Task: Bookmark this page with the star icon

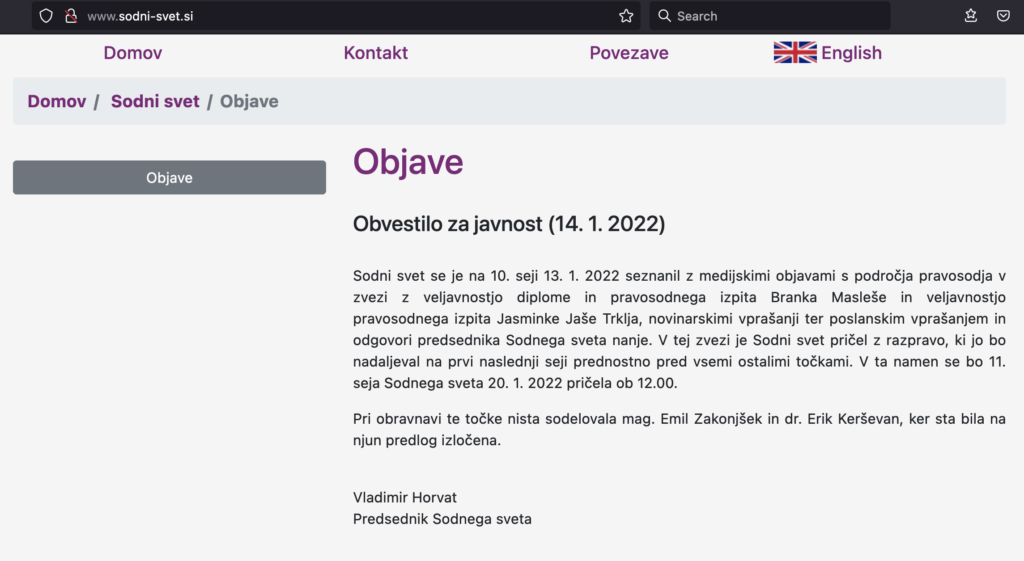Action: (x=626, y=16)
